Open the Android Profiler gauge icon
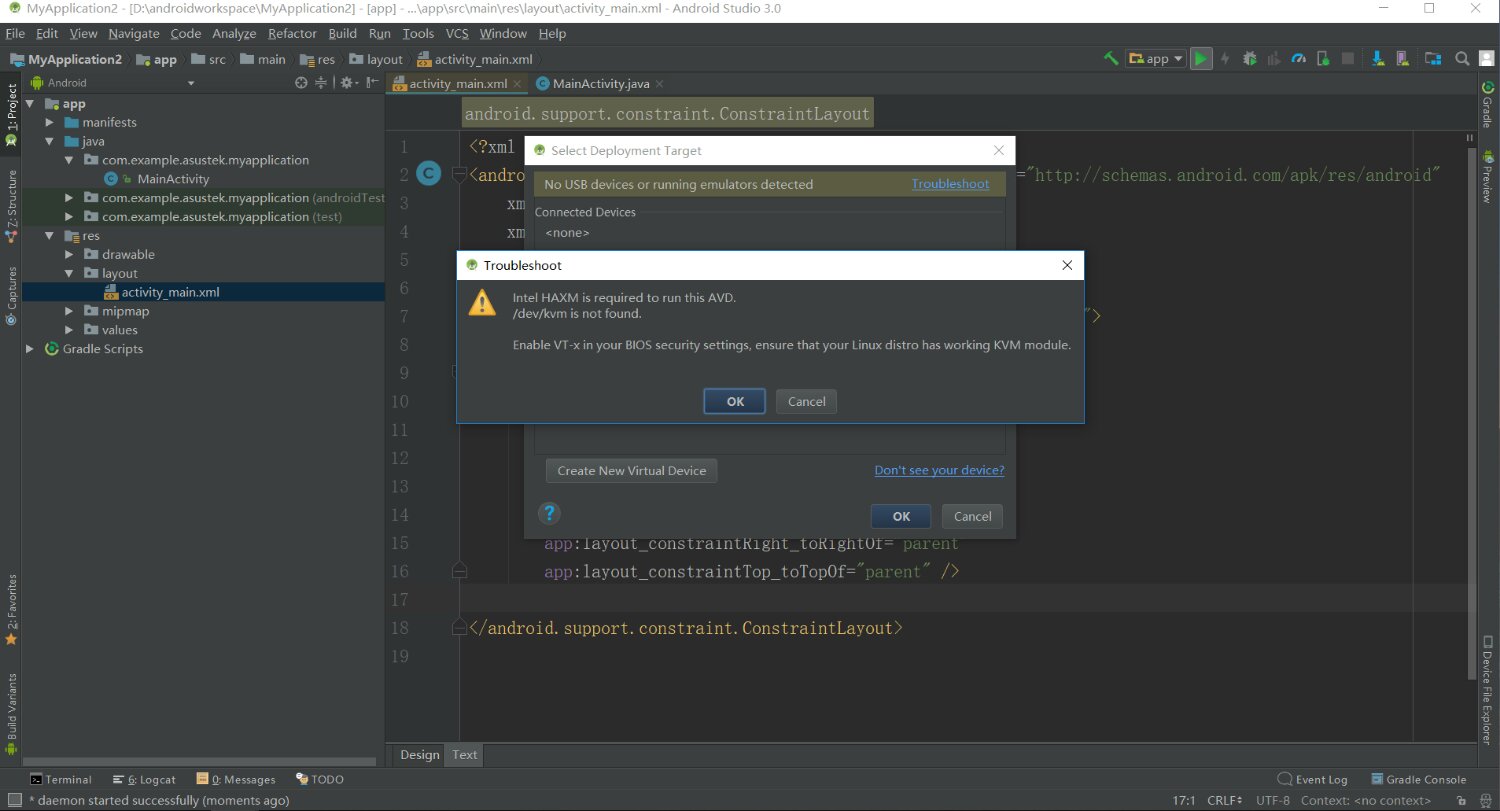This screenshot has width=1500, height=811. (1298, 59)
